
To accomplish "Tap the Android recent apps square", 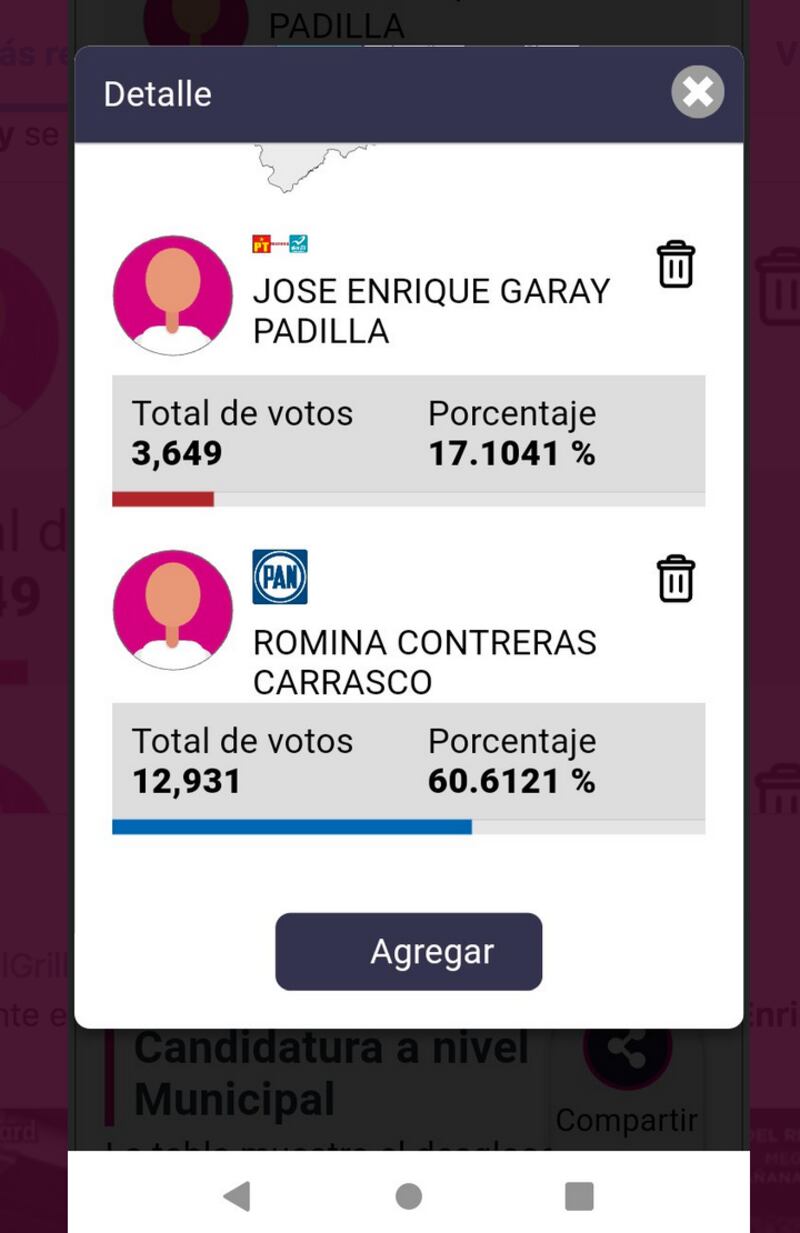I will pos(579,1196).
